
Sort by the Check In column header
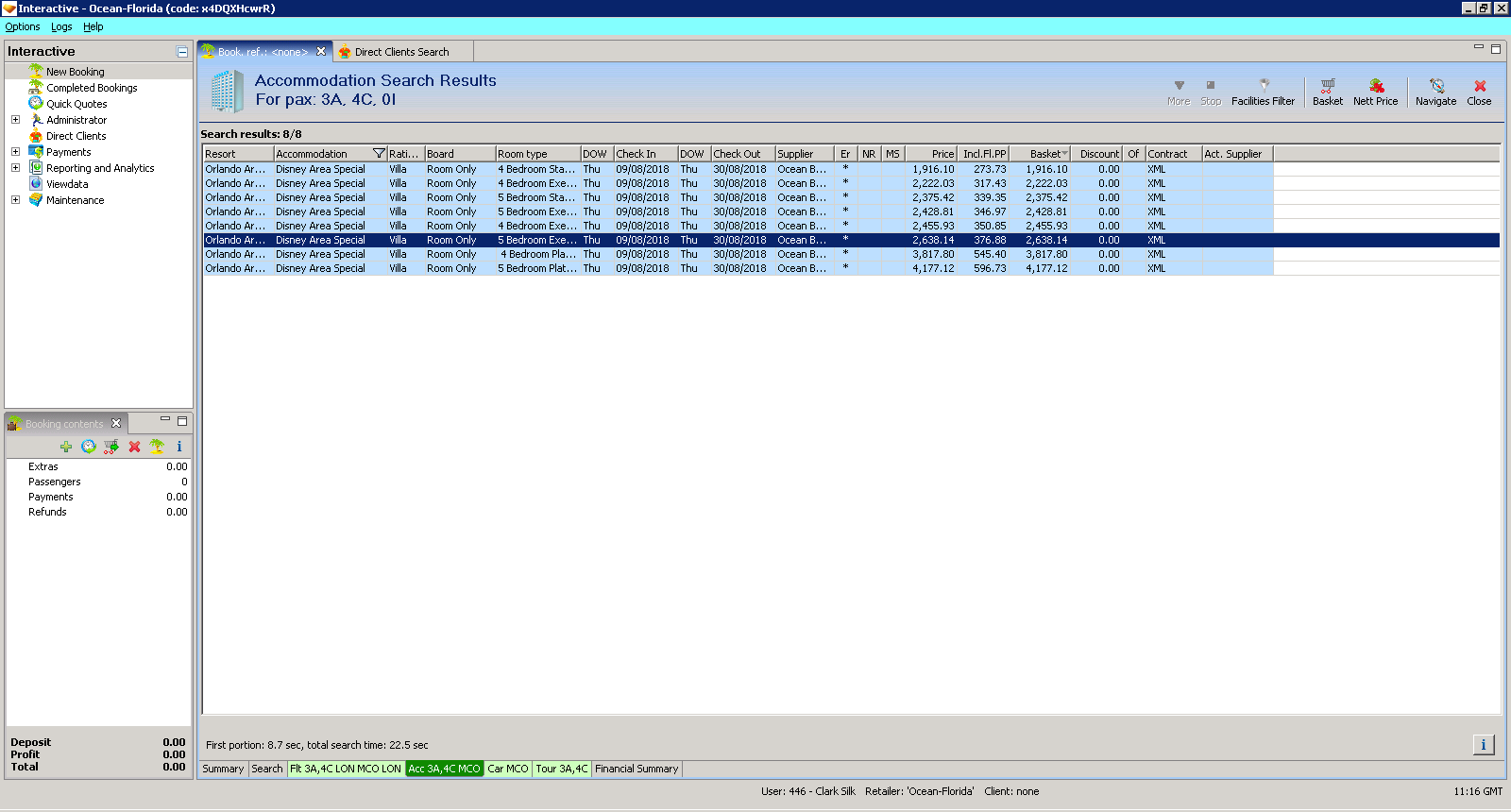(x=646, y=154)
